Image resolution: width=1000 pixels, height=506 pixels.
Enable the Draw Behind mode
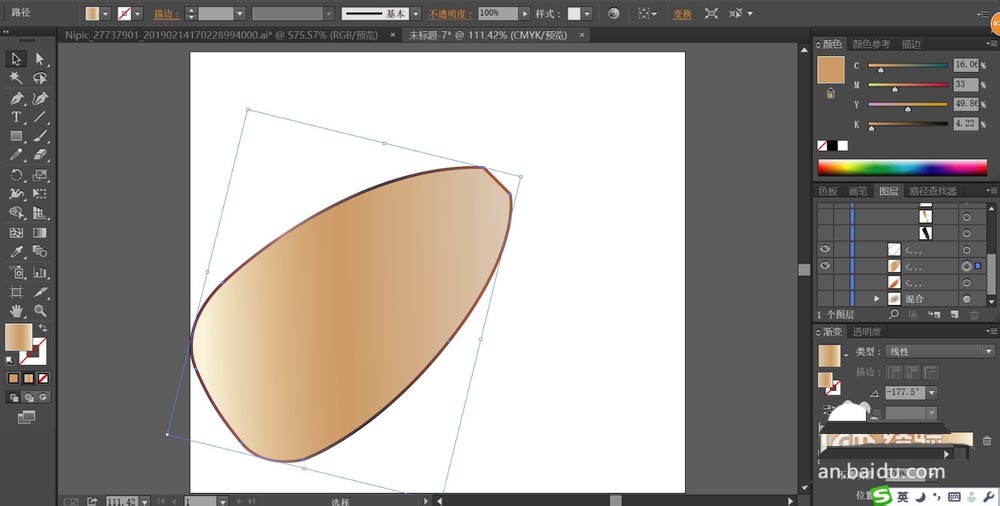29,398
